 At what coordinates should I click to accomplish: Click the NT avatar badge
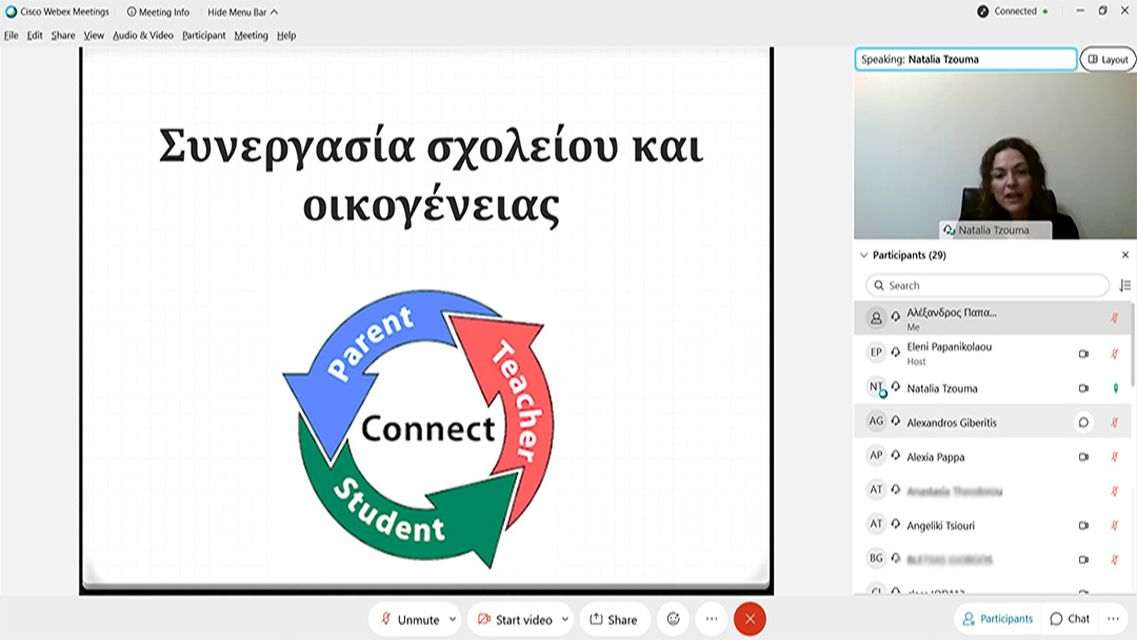coord(876,387)
